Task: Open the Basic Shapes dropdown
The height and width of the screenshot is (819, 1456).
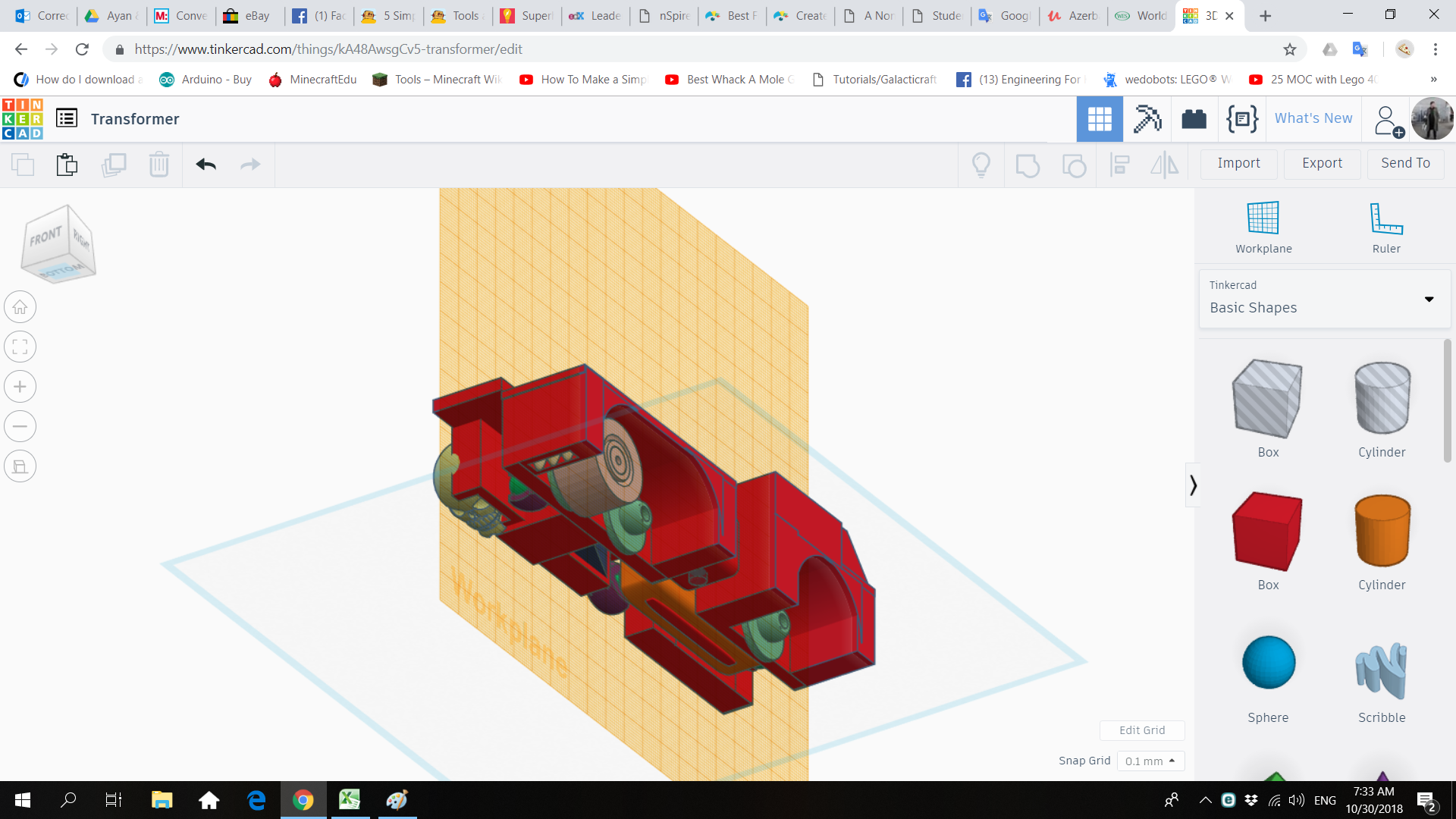Action: (x=1324, y=299)
